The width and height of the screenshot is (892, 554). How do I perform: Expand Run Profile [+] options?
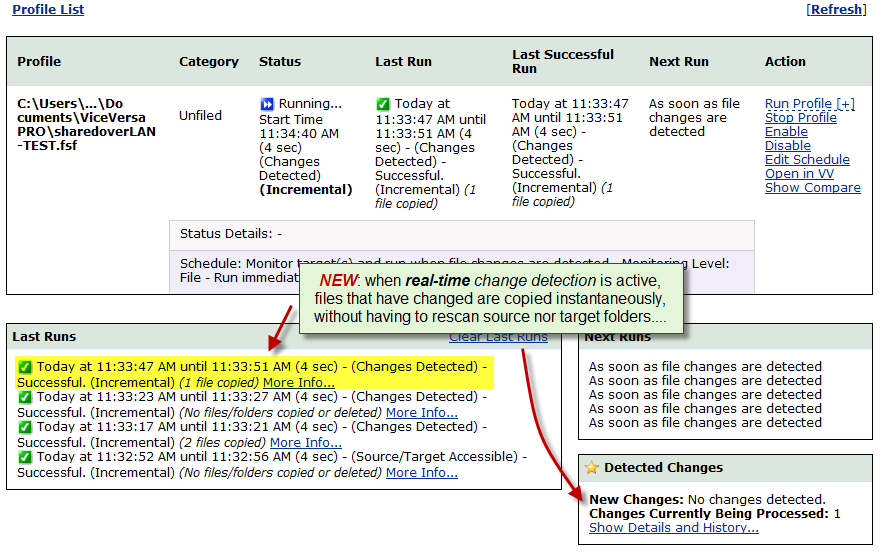click(810, 104)
